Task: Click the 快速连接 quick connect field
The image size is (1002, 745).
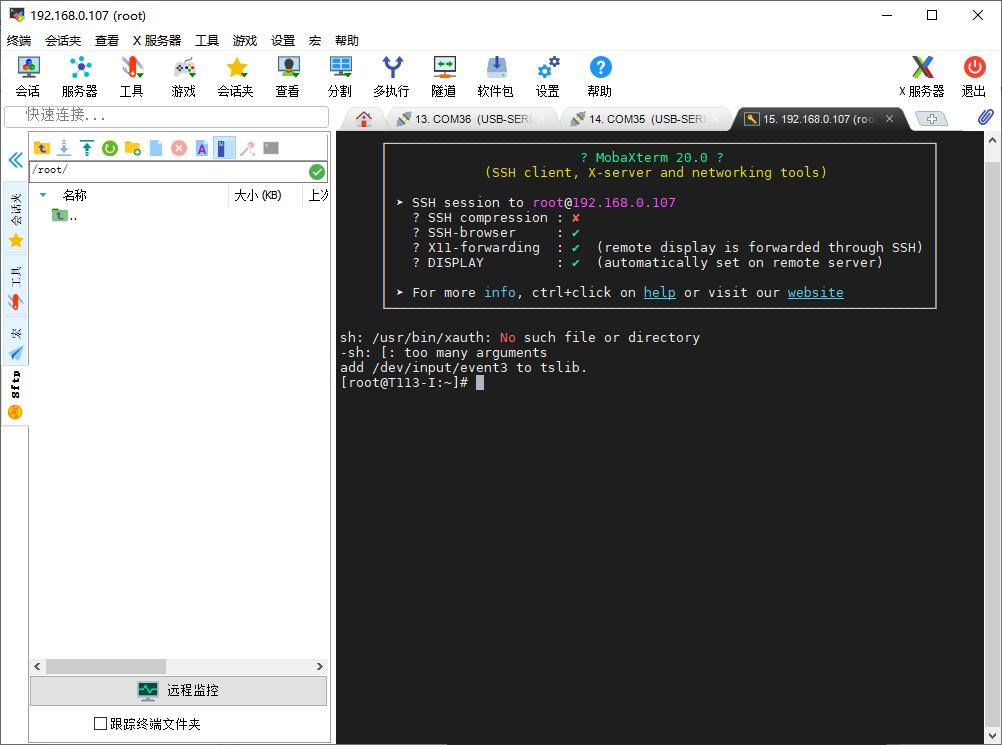Action: point(166,116)
